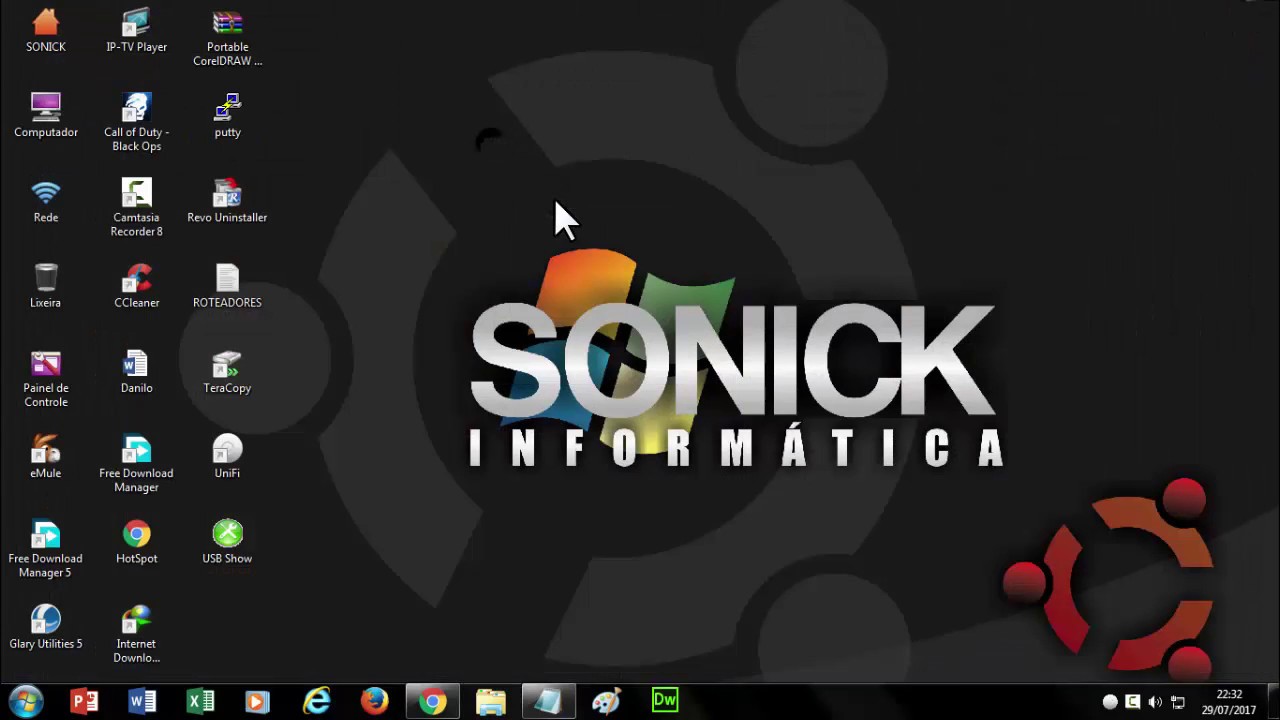This screenshot has height=720, width=1280.
Task: Switch to the active notepad-like taskbar window
Action: [x=548, y=701]
